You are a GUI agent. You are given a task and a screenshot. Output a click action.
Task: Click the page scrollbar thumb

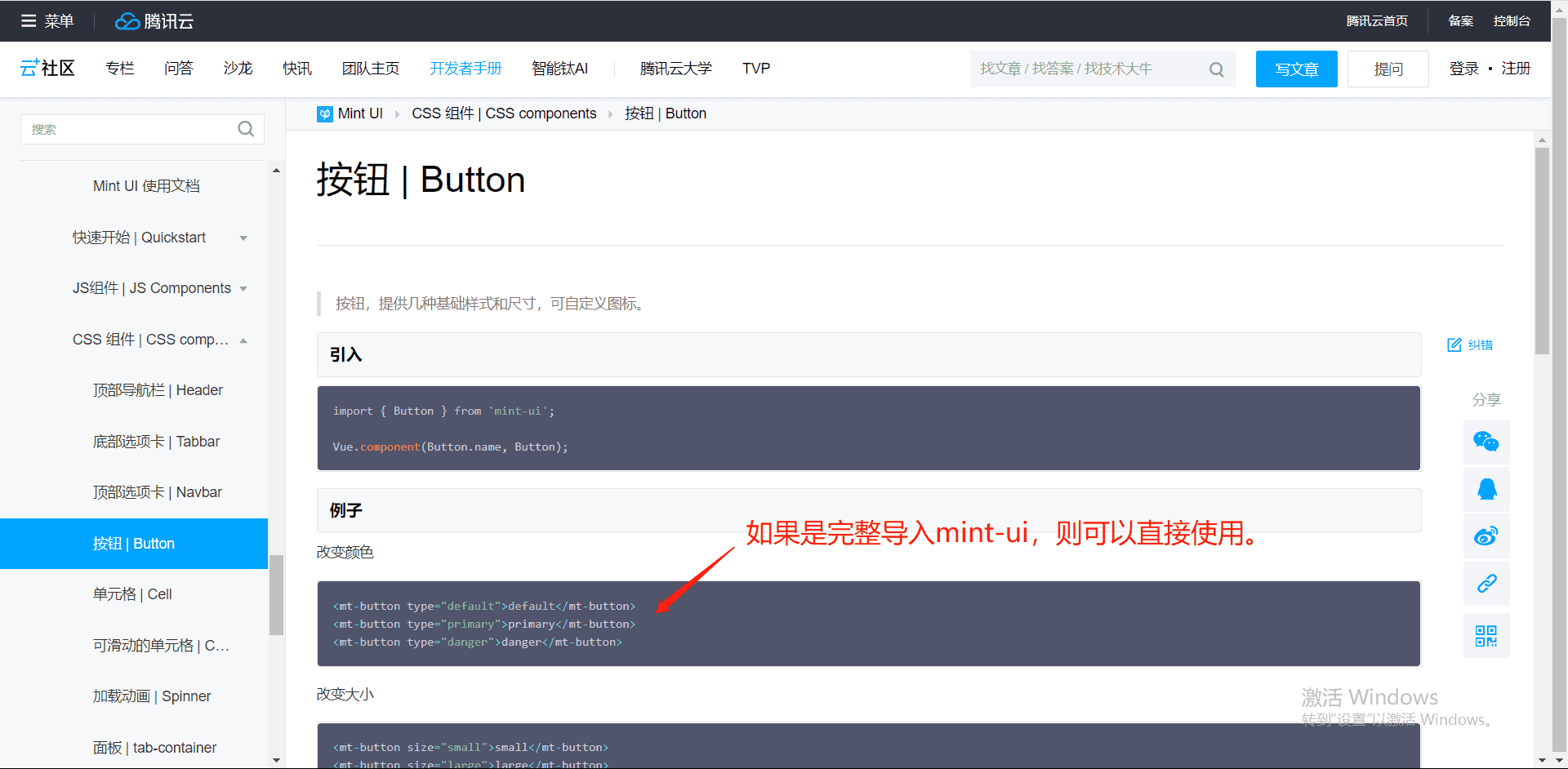pyautogui.click(x=1542, y=251)
